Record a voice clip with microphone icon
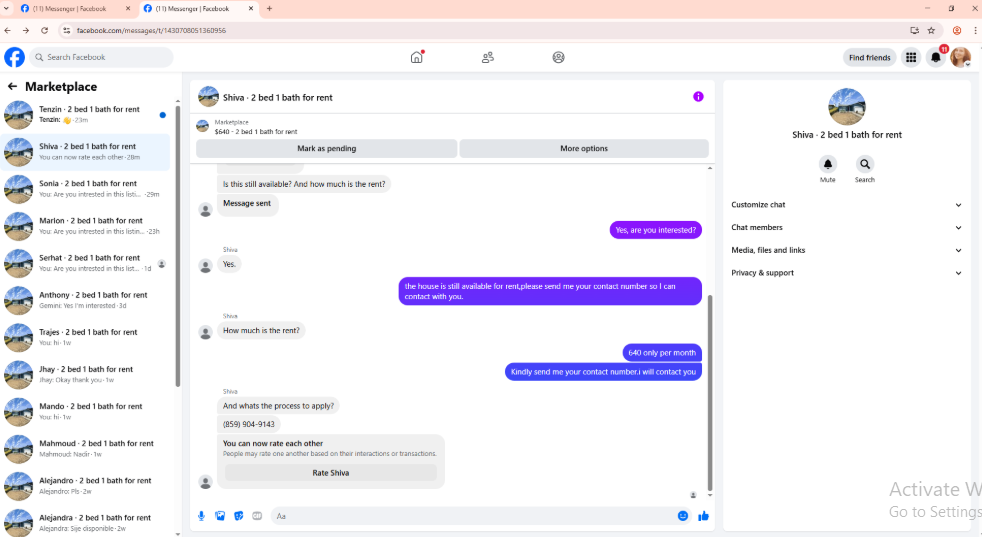Viewport: 982px width, 537px height. pyautogui.click(x=201, y=516)
